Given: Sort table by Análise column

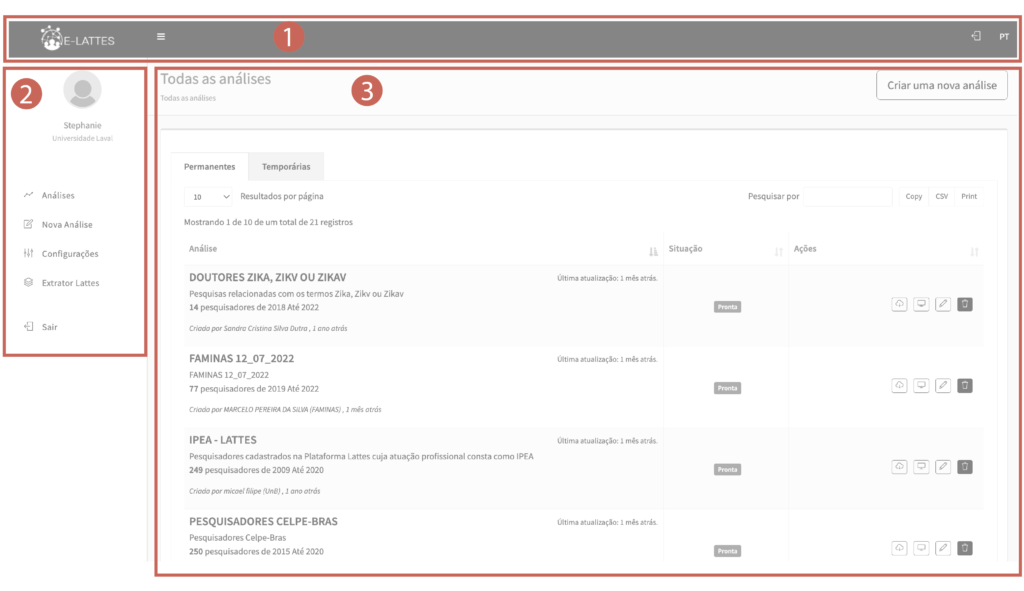Looking at the screenshot, I should 653,250.
